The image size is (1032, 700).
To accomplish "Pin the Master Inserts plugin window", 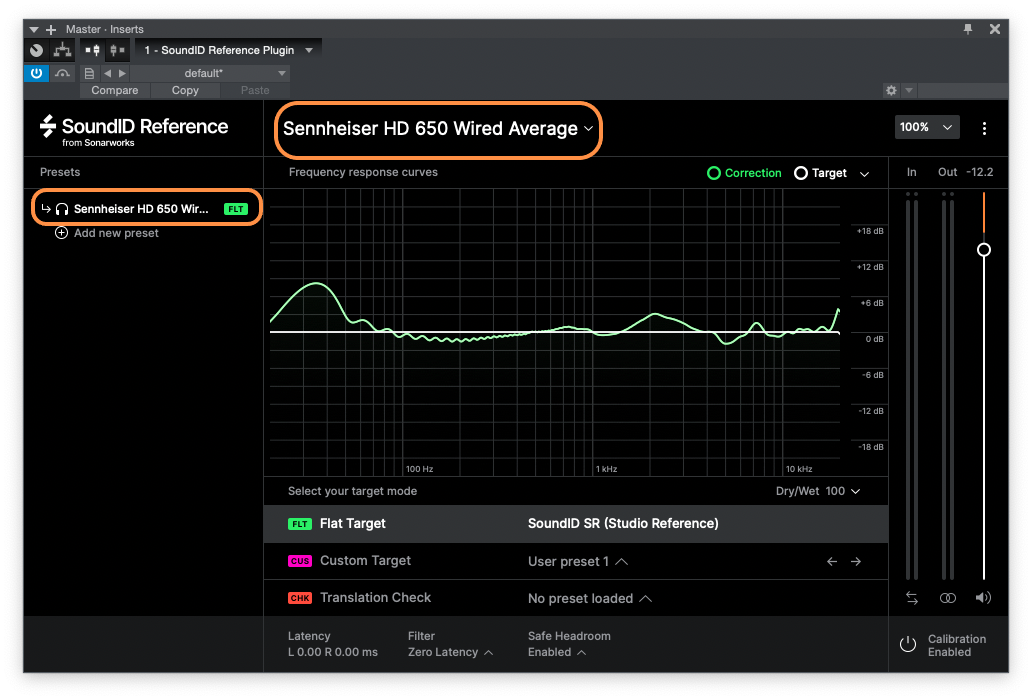I will point(968,29).
